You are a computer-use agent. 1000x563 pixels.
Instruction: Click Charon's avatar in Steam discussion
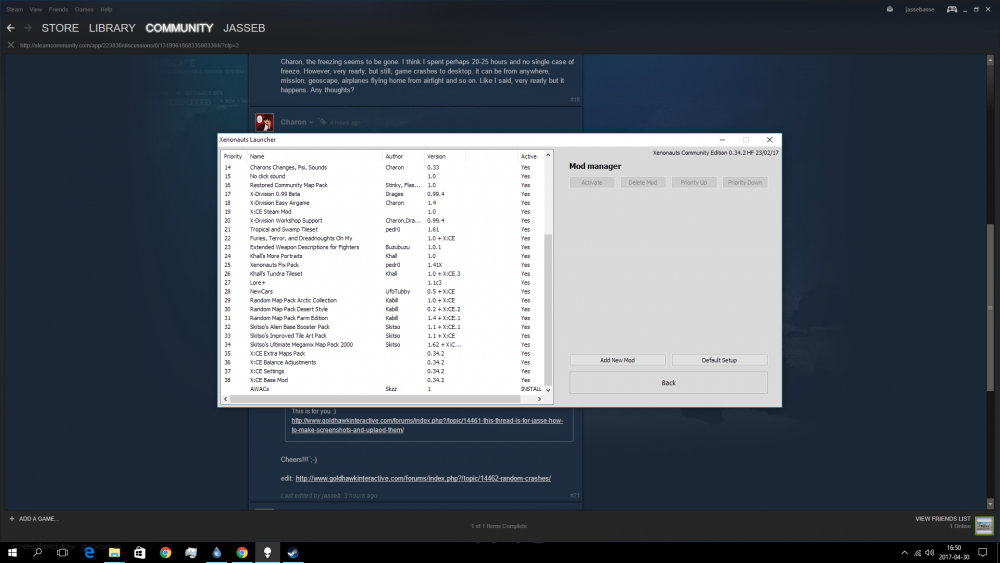pos(264,122)
